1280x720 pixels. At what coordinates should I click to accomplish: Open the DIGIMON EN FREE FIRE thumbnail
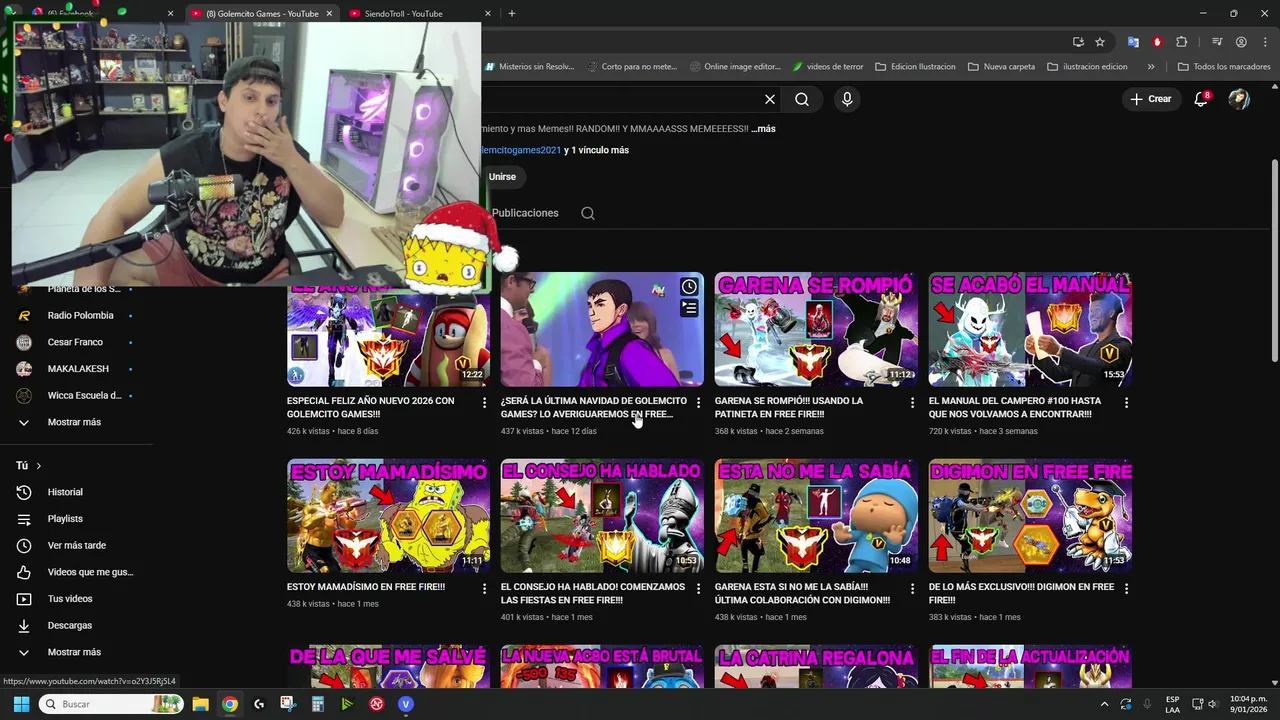[x=1030, y=515]
